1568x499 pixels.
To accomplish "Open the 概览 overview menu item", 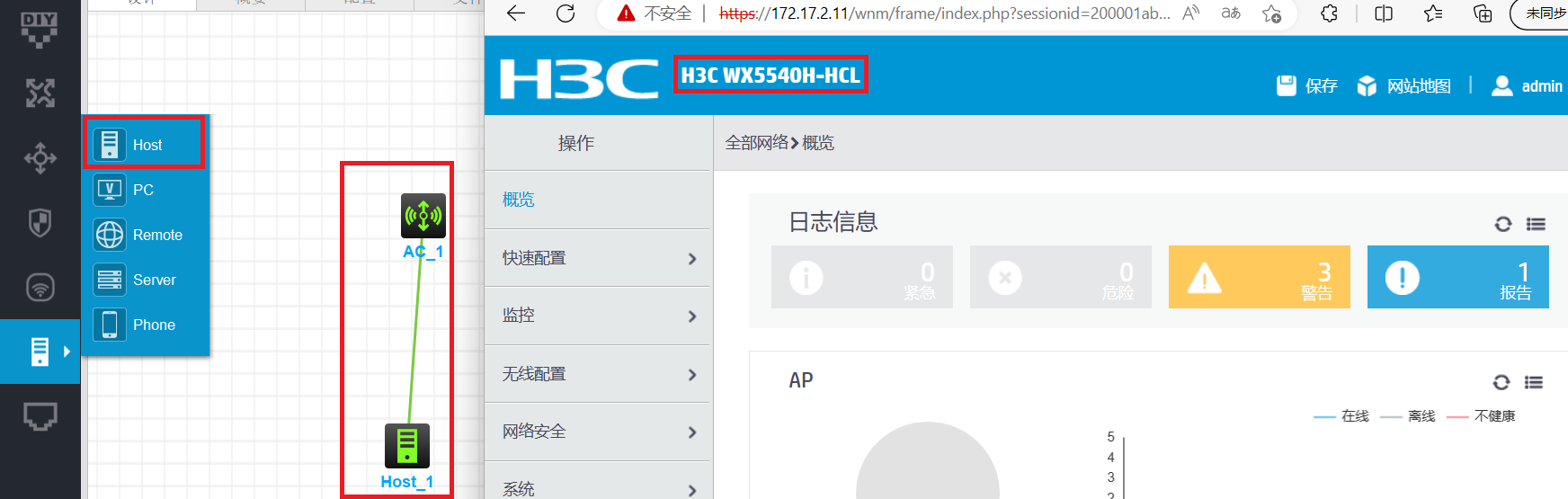I will [597, 200].
